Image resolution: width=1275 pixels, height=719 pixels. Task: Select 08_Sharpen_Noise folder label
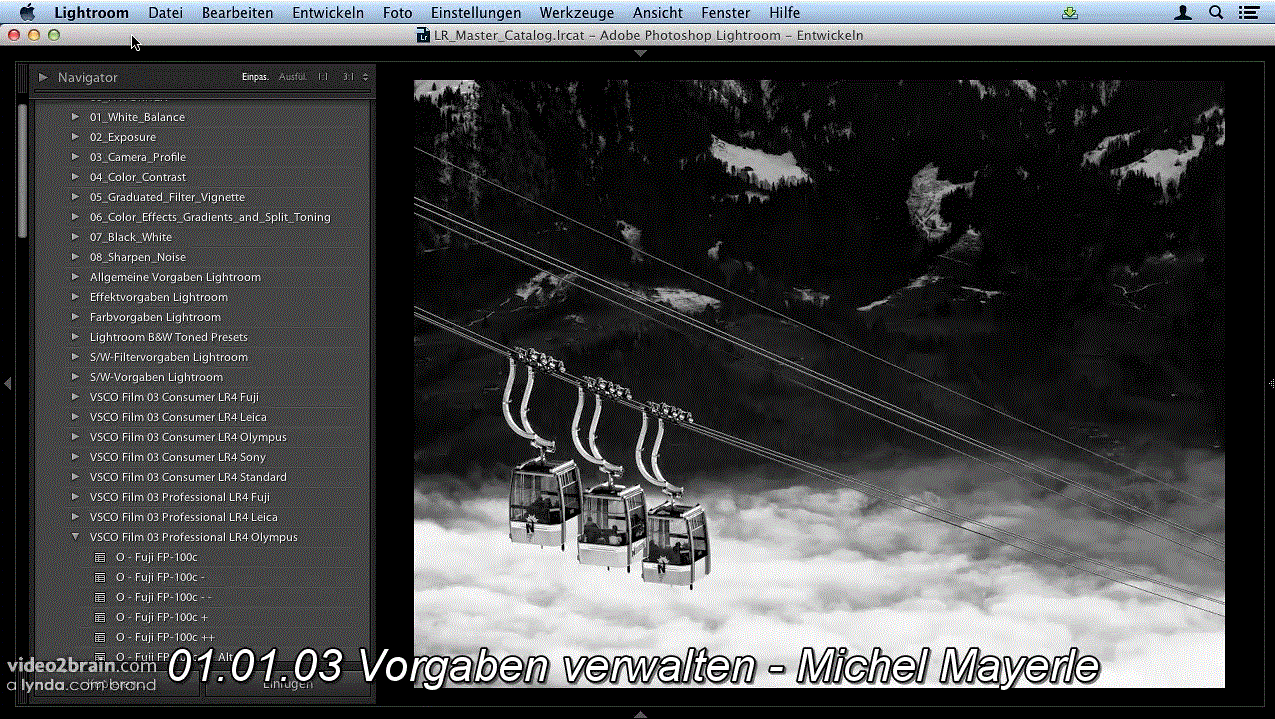click(137, 257)
